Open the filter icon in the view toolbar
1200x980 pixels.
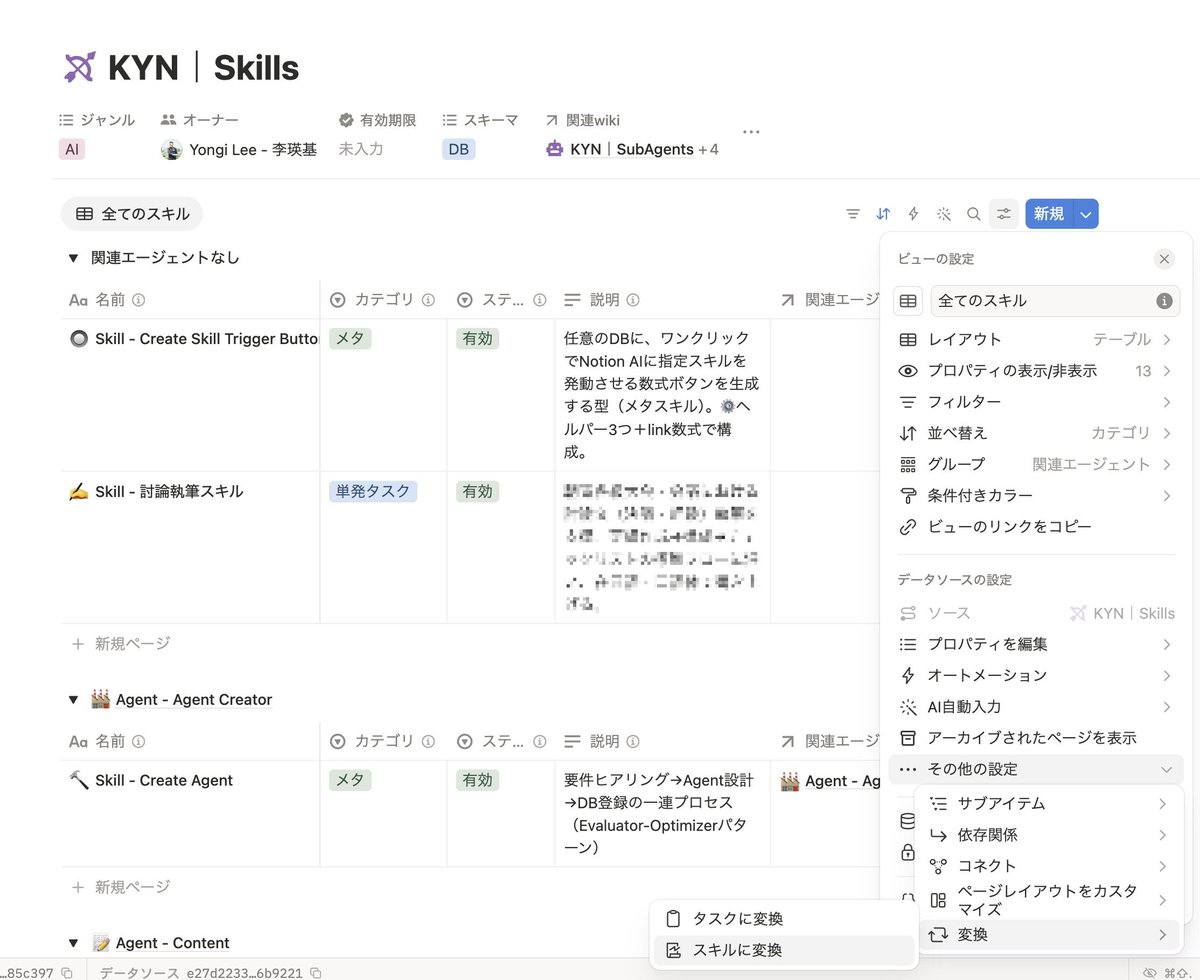pyautogui.click(x=853, y=213)
